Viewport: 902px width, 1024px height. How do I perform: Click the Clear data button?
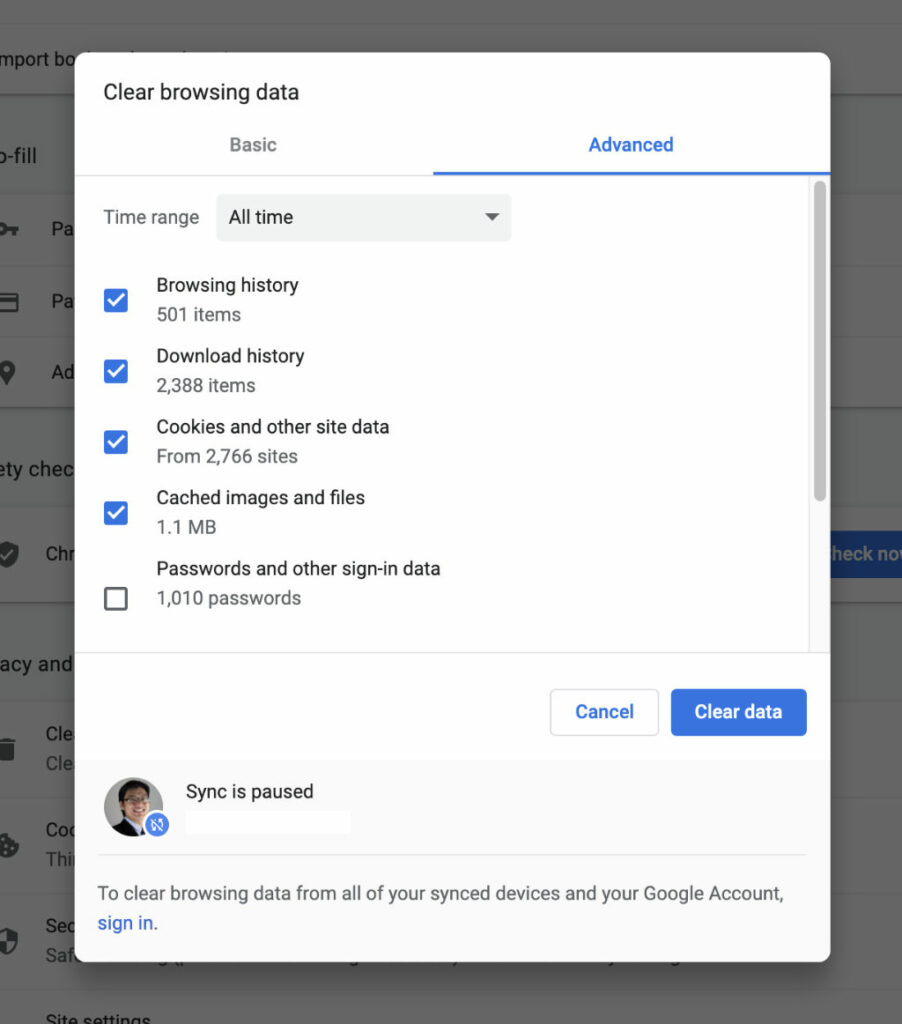coord(738,712)
